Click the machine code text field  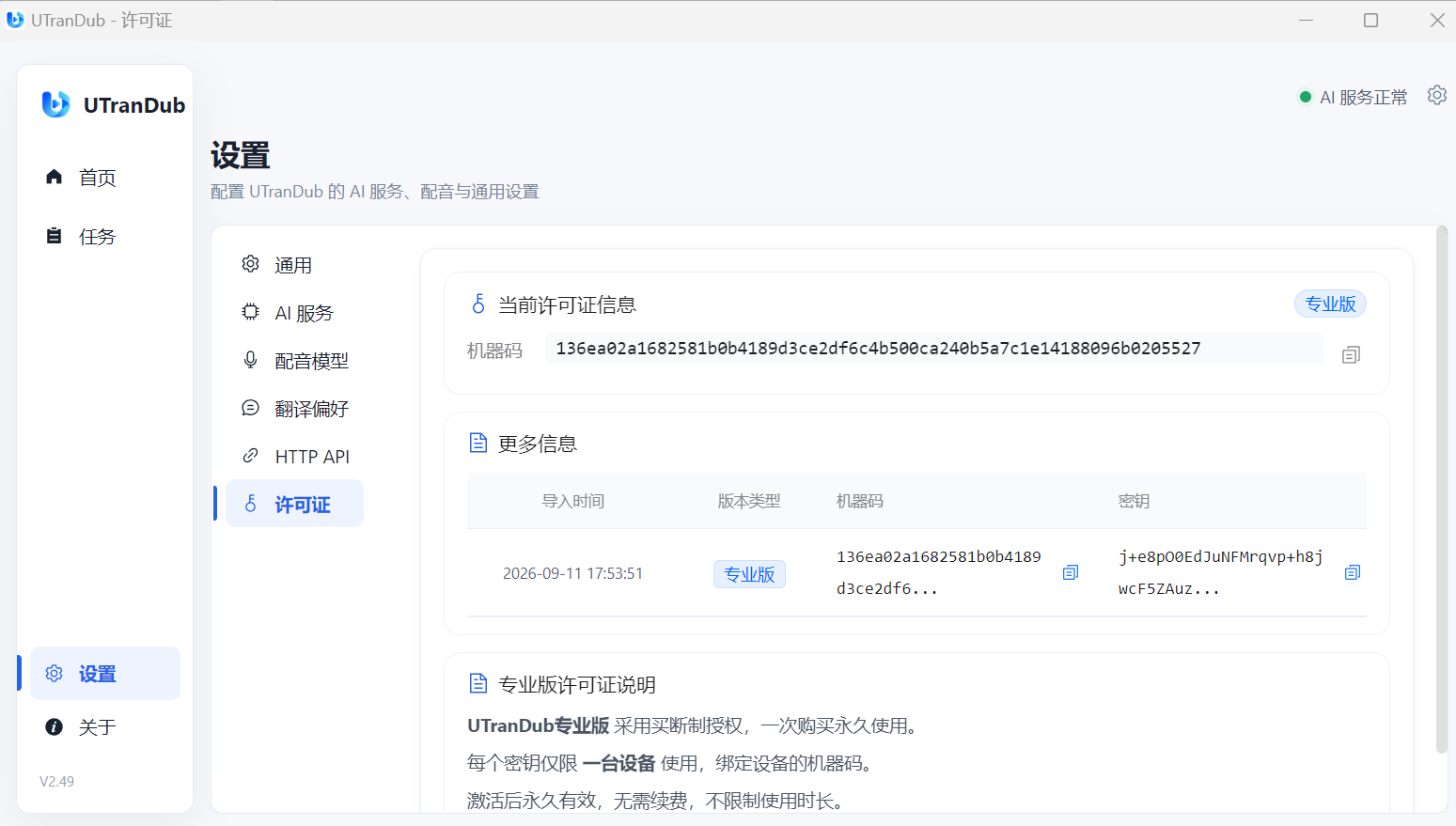tap(934, 349)
